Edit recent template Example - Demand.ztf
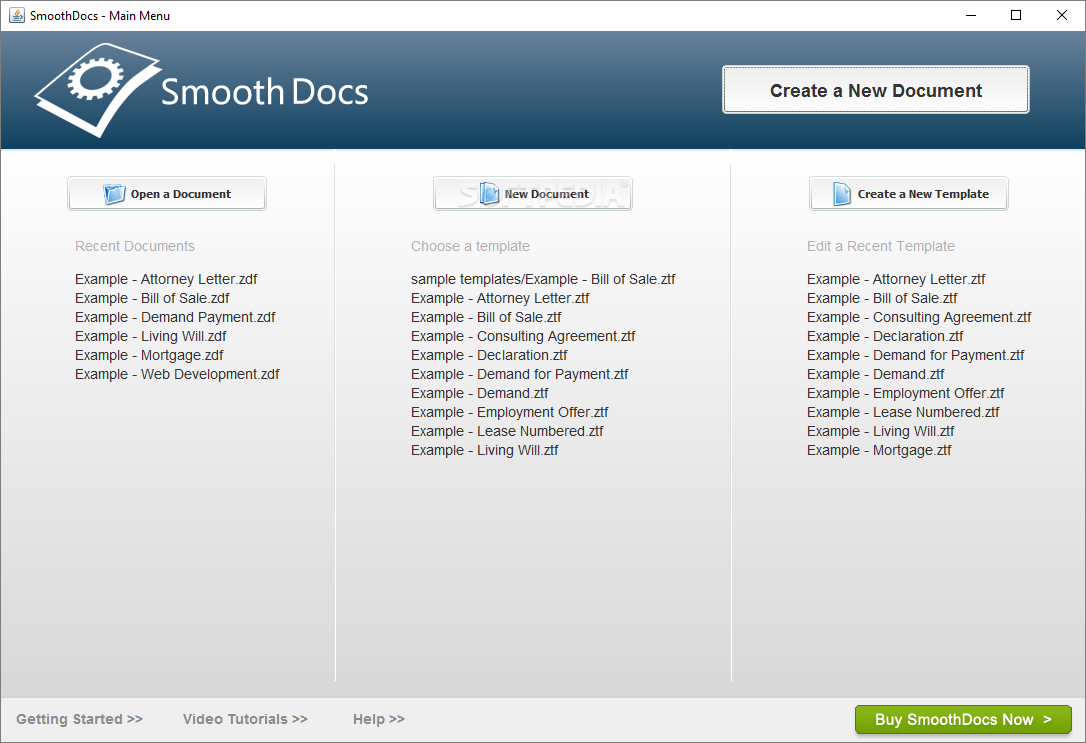 click(x=875, y=375)
